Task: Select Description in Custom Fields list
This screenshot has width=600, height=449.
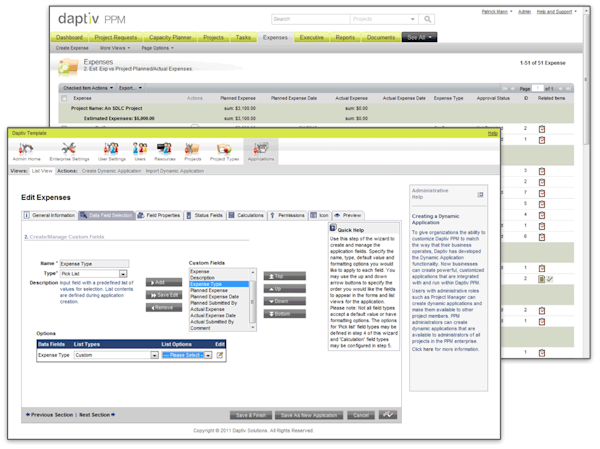Action: click(202, 278)
